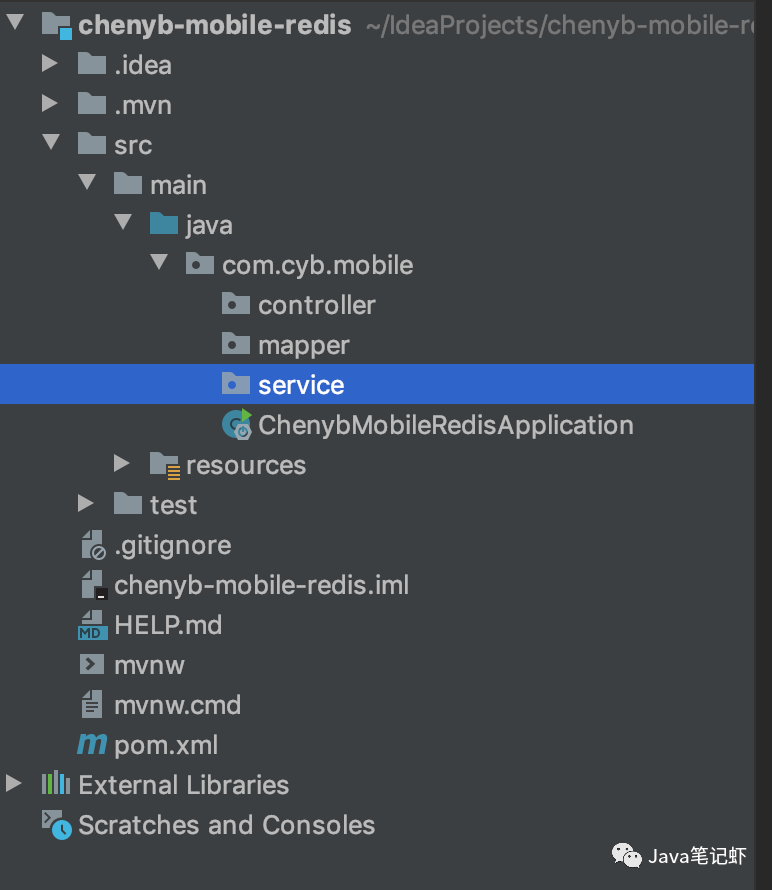Click the Markdown icon next to HELP.md
The height and width of the screenshot is (890, 772).
coord(91,624)
